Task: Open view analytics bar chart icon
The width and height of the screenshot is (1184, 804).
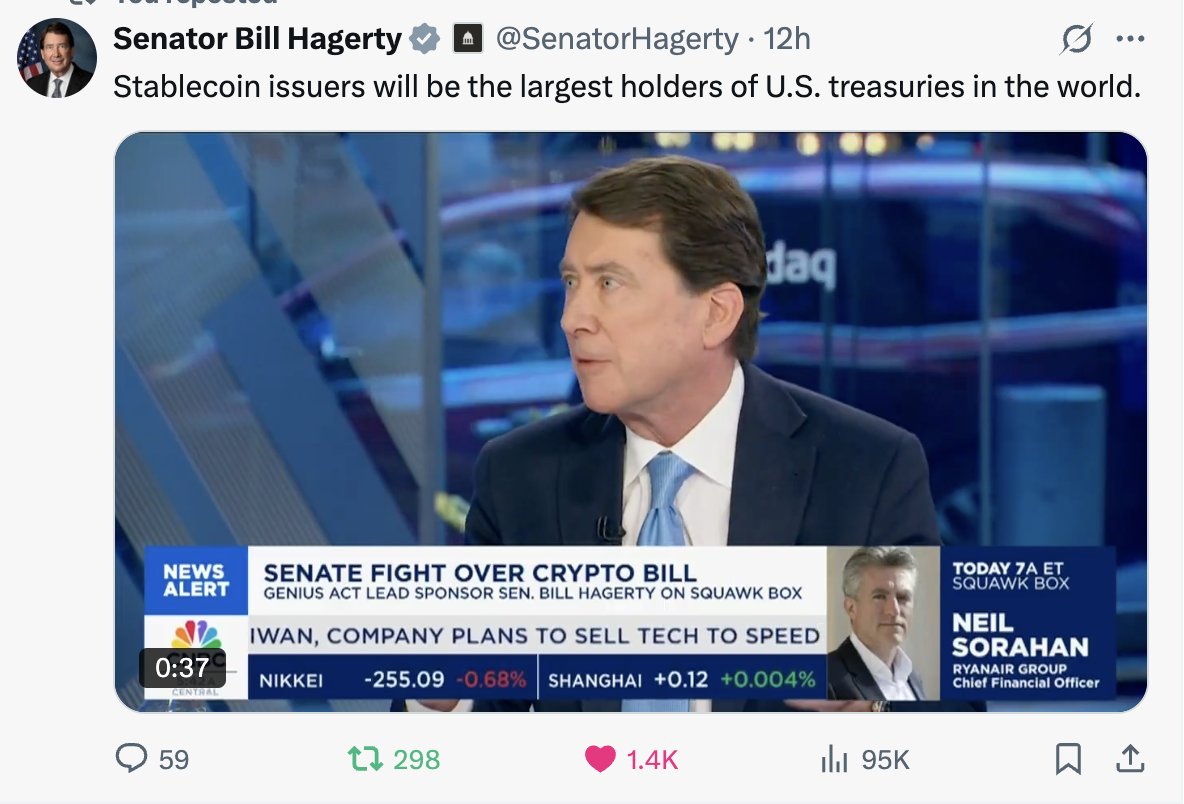Action: (x=834, y=759)
